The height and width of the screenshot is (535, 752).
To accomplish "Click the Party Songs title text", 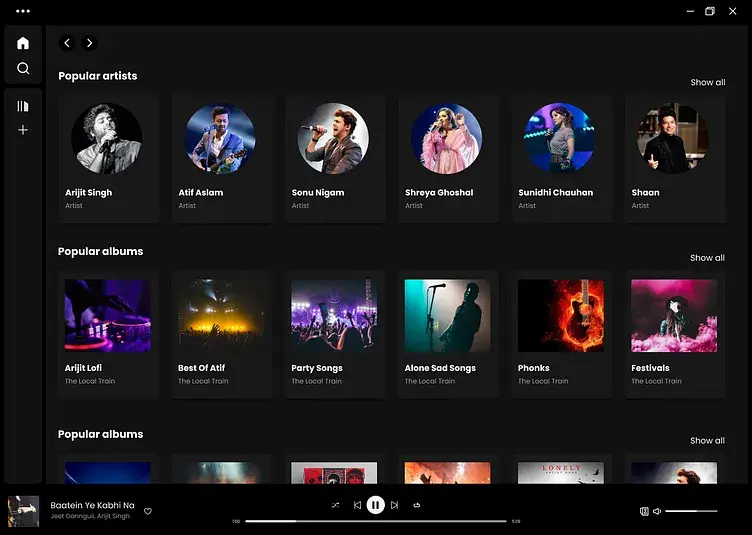I will click(317, 368).
